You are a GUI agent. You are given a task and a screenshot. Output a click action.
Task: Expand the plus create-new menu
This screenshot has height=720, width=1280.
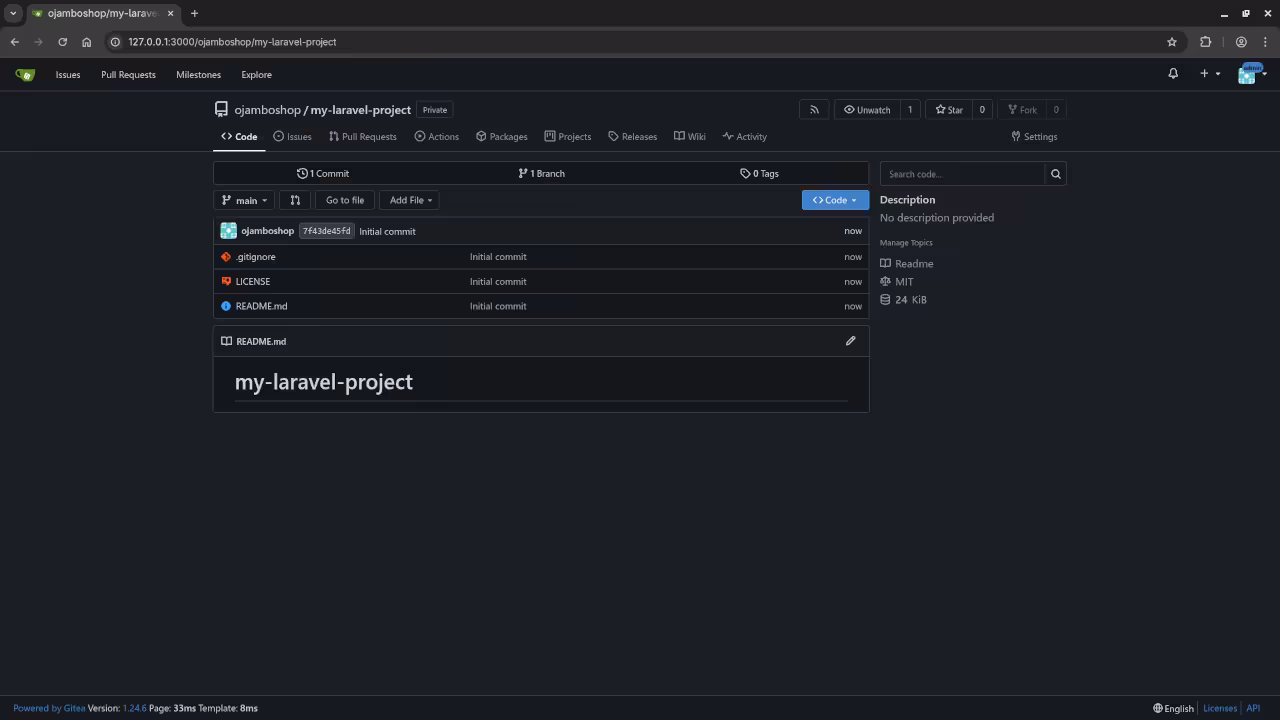(1210, 74)
